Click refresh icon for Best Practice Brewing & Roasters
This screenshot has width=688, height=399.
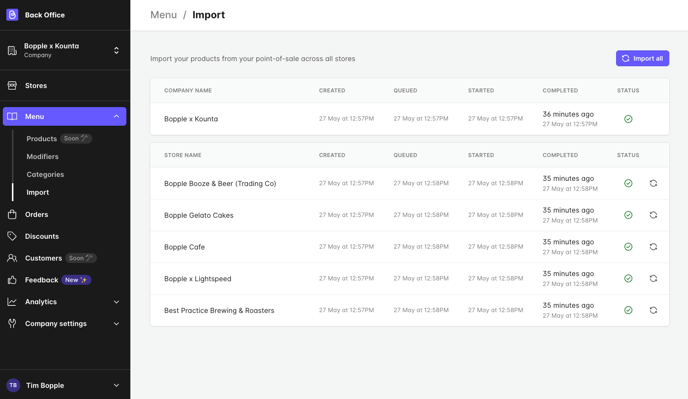tap(653, 310)
